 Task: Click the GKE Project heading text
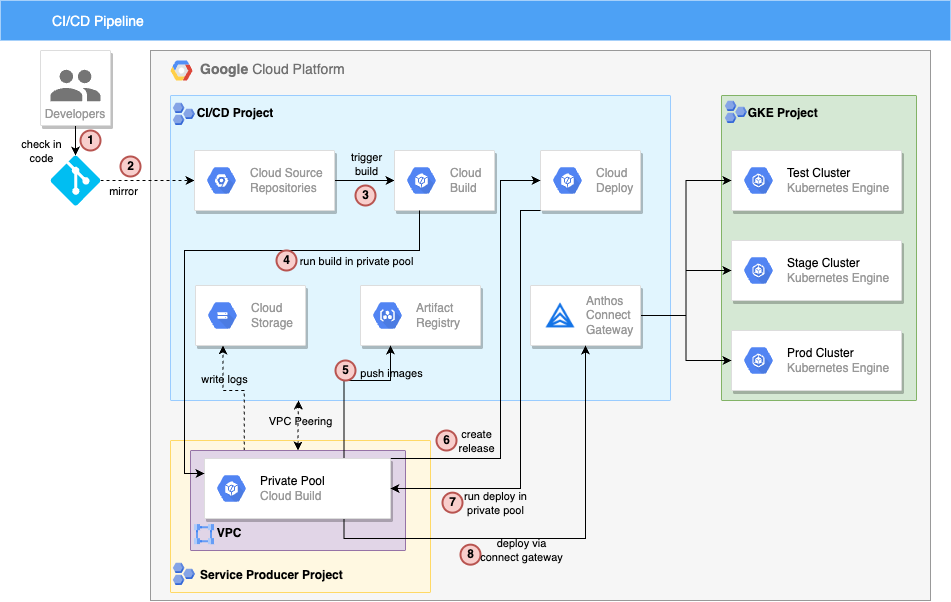point(782,113)
